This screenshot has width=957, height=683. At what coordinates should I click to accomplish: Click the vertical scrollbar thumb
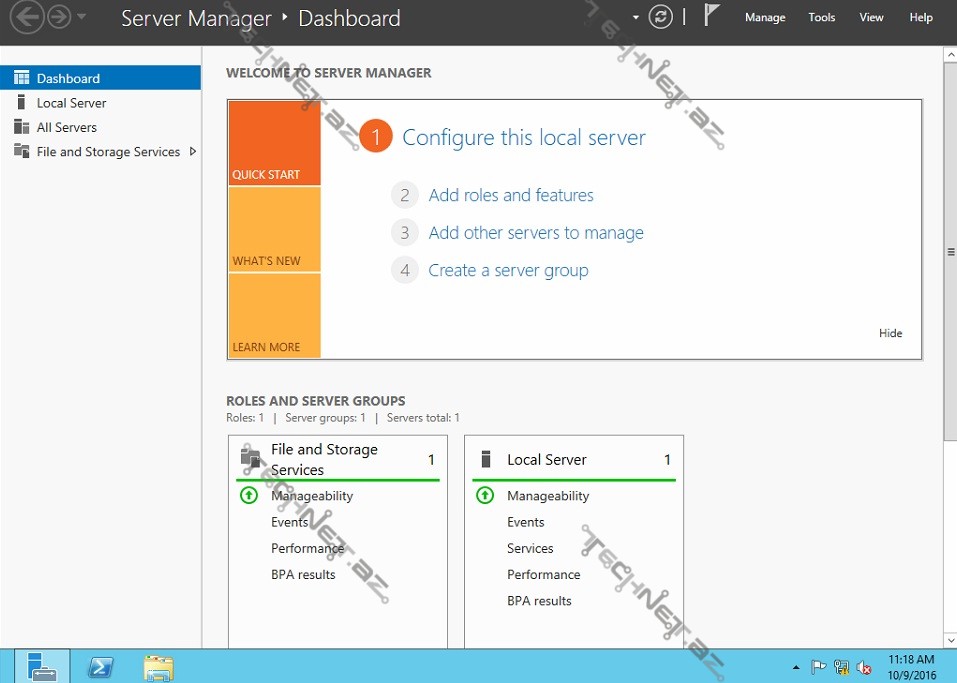[x=950, y=250]
